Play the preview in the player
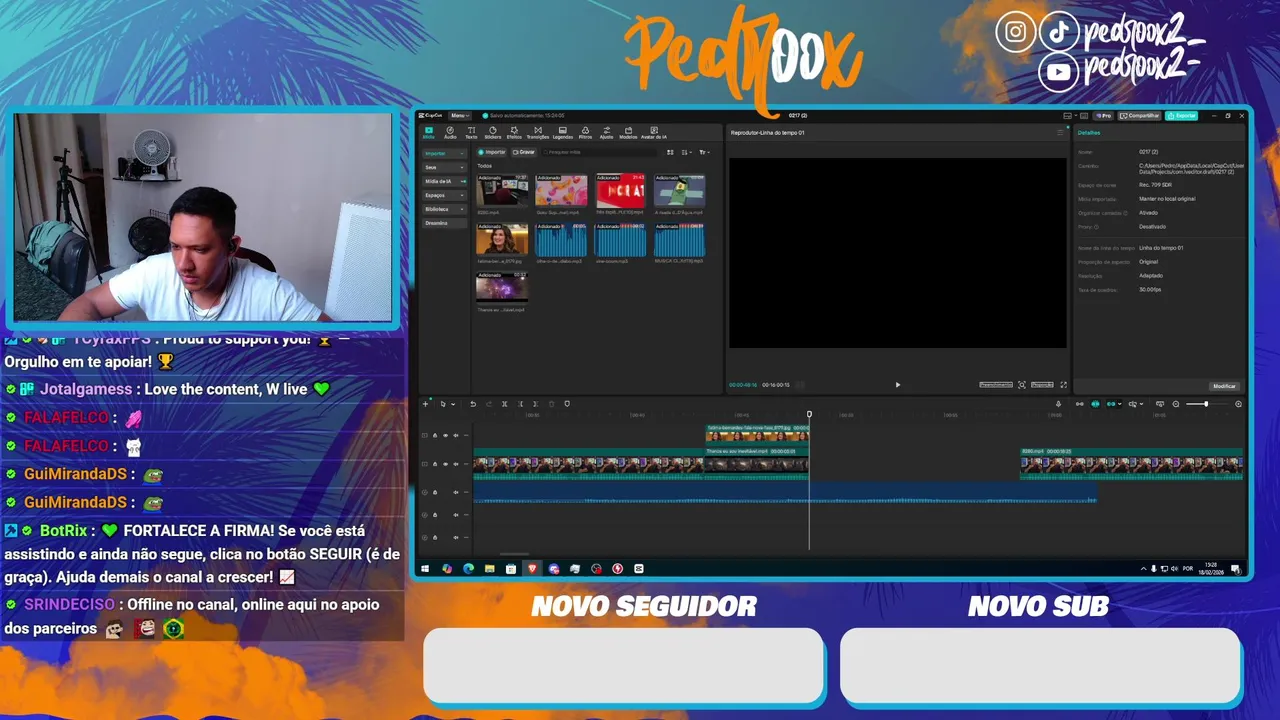Image resolution: width=1280 pixels, height=720 pixels. point(897,385)
